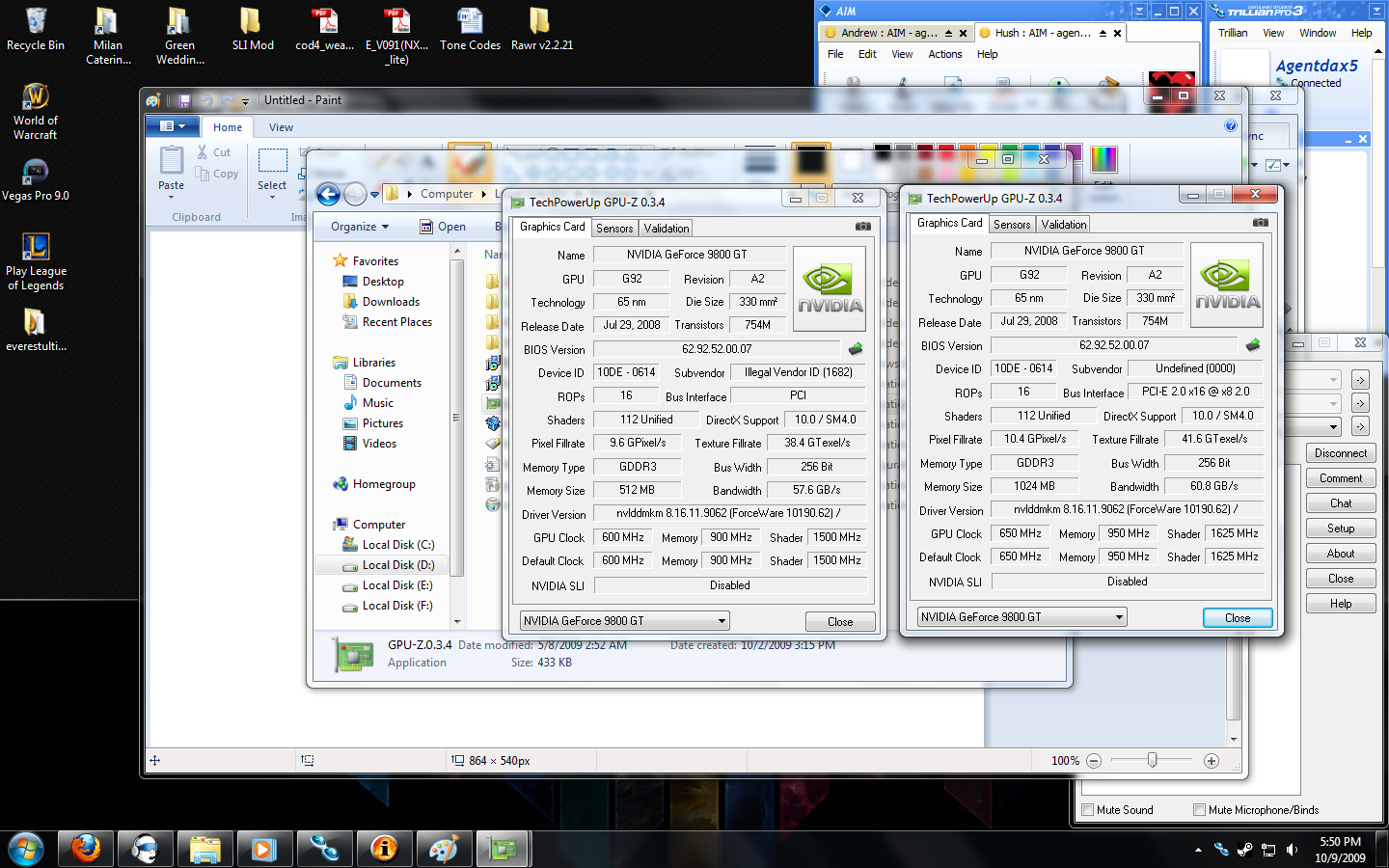Click Open in Explorer toolbar

click(x=443, y=227)
